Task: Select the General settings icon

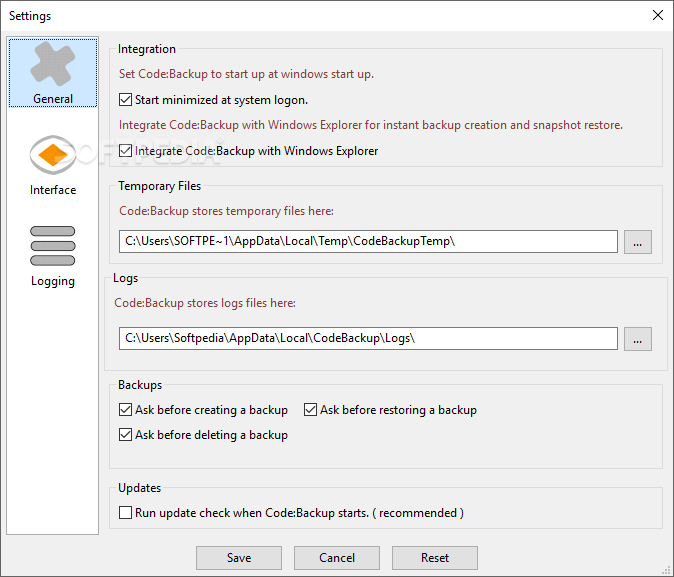Action: point(53,72)
